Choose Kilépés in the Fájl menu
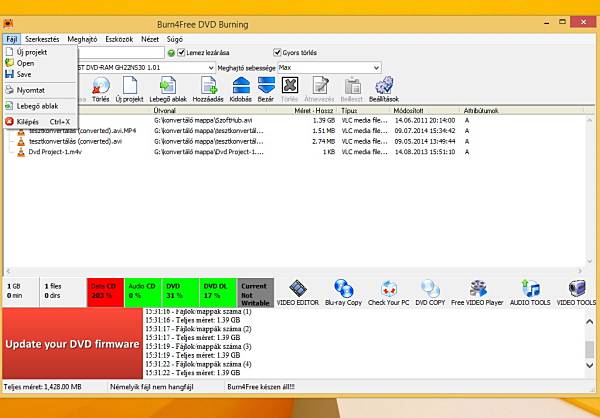Image resolution: width=600 pixels, height=418 pixels. [40, 122]
